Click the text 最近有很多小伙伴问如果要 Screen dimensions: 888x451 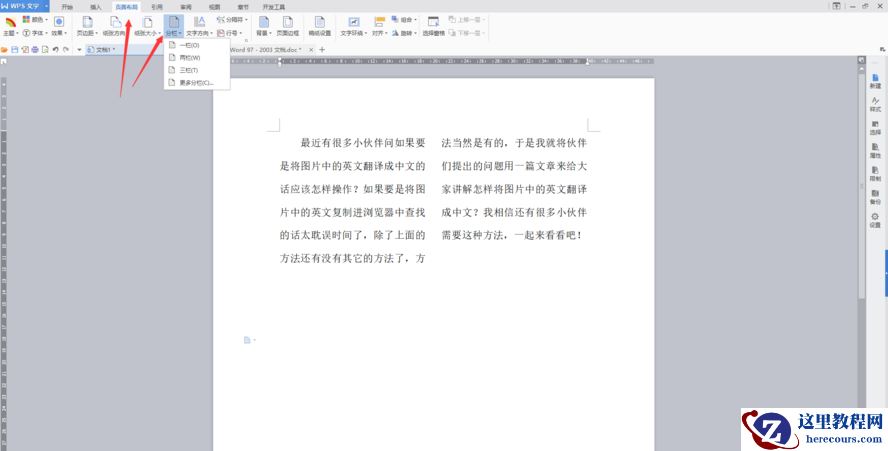363,143
